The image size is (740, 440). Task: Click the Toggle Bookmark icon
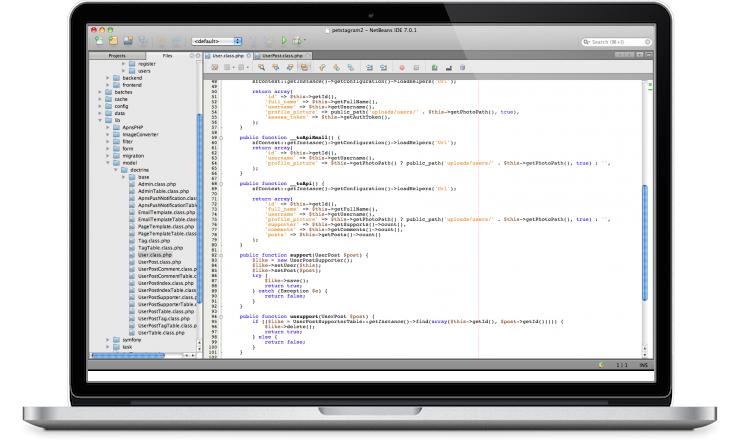(x=351, y=68)
